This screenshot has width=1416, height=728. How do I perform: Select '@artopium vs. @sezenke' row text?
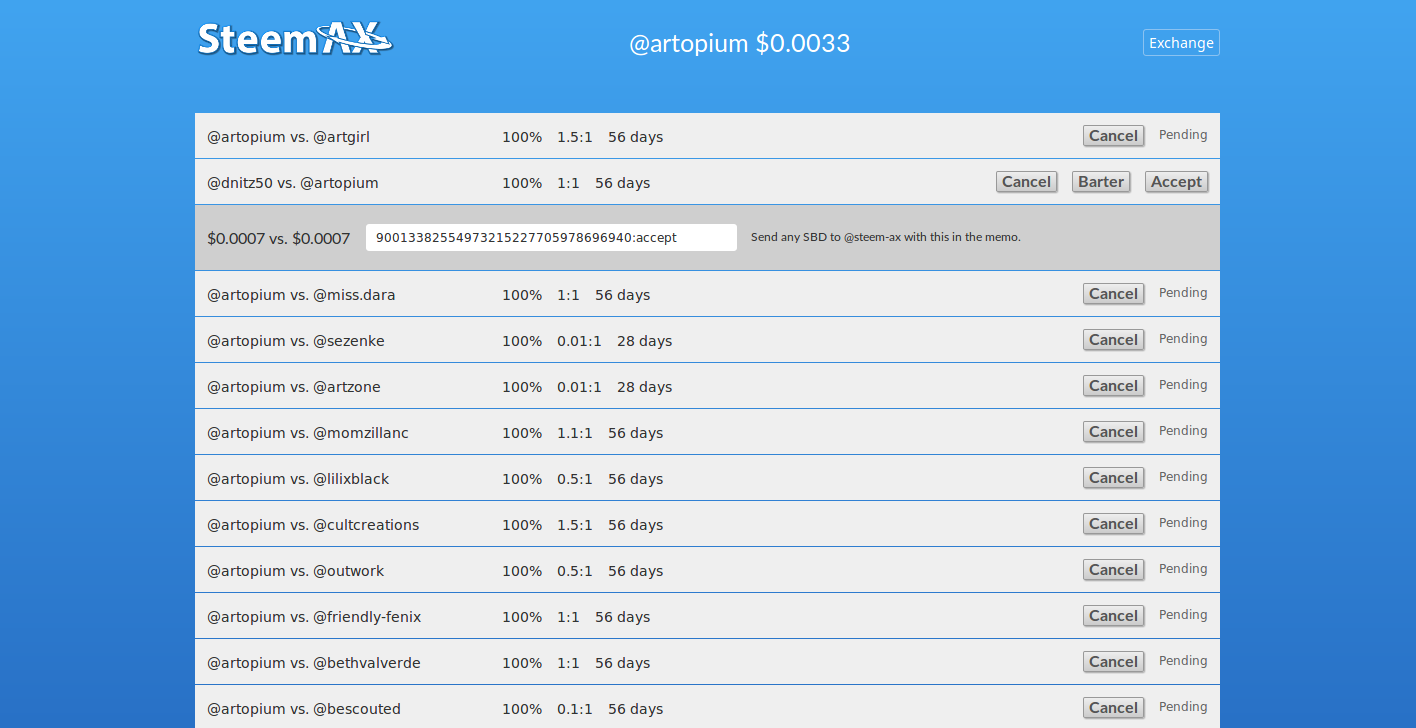[296, 341]
